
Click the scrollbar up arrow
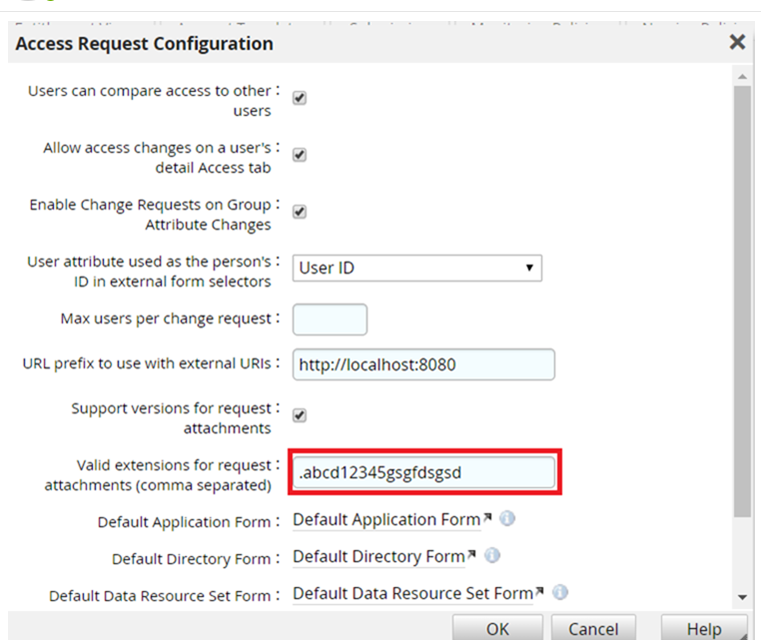[742, 76]
